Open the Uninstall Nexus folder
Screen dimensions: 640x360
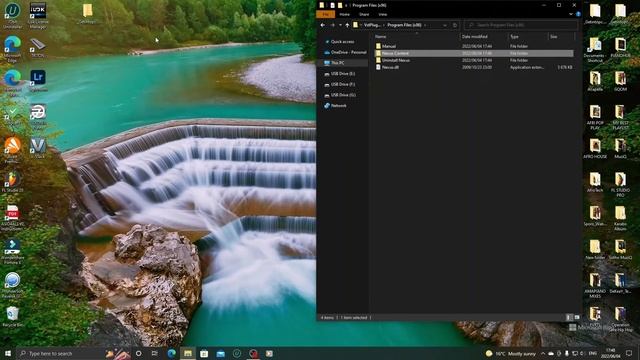click(396, 60)
